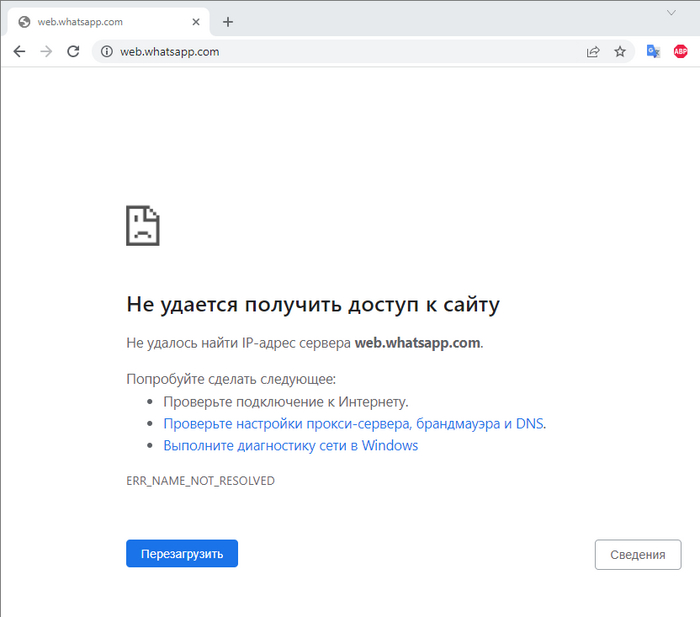700x617 pixels.
Task: Click text Попробуйте сделать следующее
Action: tap(231, 379)
